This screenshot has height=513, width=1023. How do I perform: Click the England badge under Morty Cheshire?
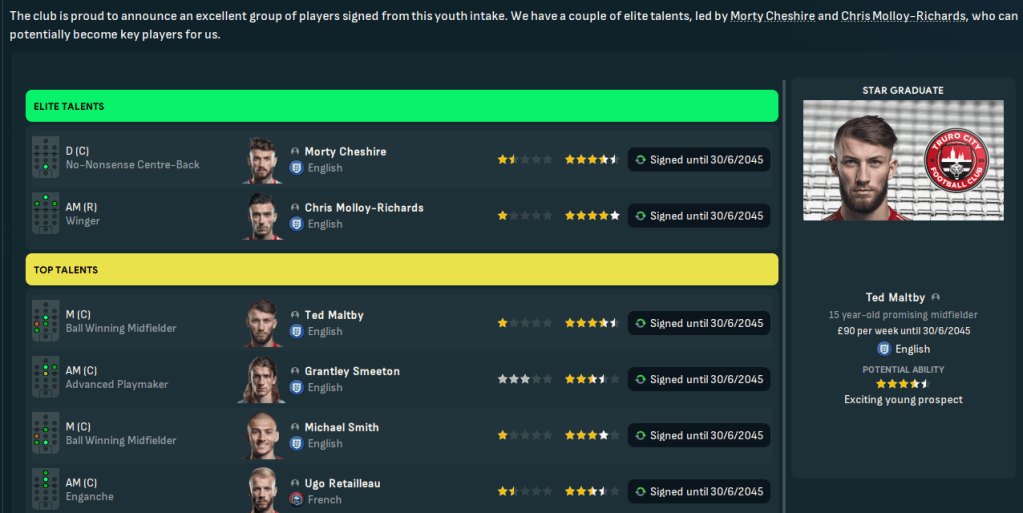coord(296,168)
